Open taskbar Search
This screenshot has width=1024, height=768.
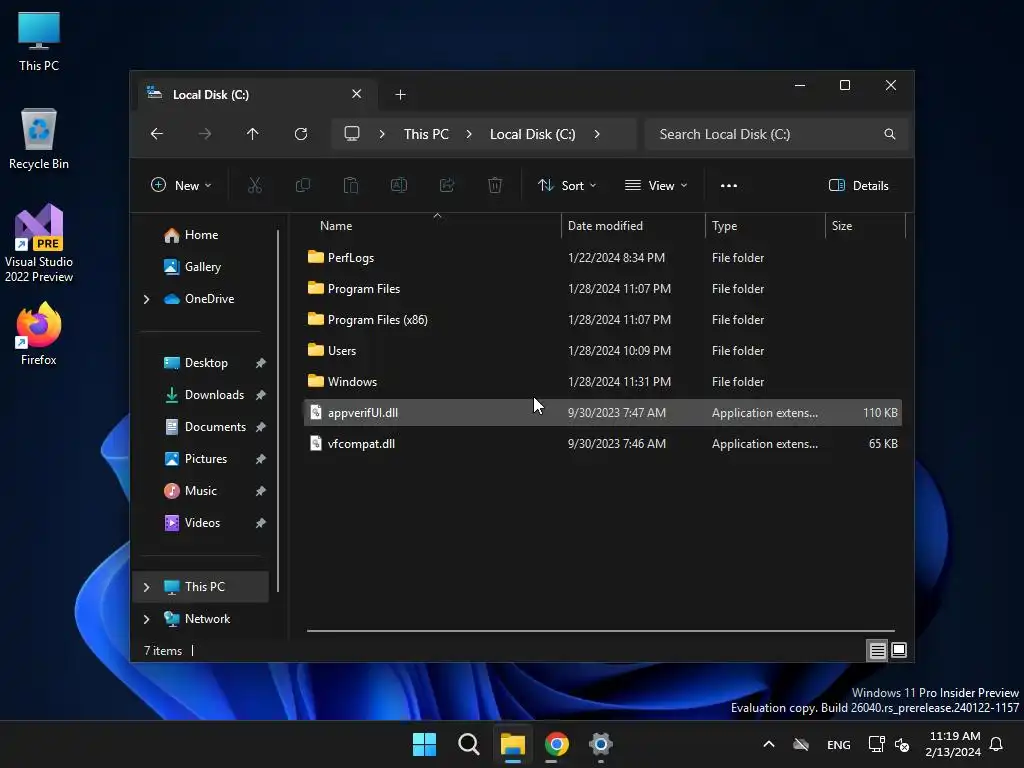click(x=468, y=744)
